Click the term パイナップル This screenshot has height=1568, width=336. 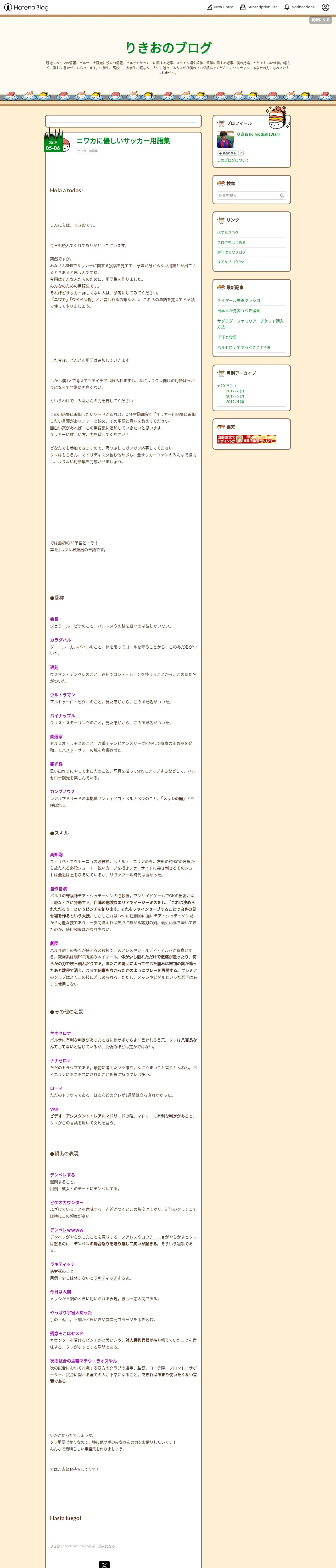coord(63,716)
